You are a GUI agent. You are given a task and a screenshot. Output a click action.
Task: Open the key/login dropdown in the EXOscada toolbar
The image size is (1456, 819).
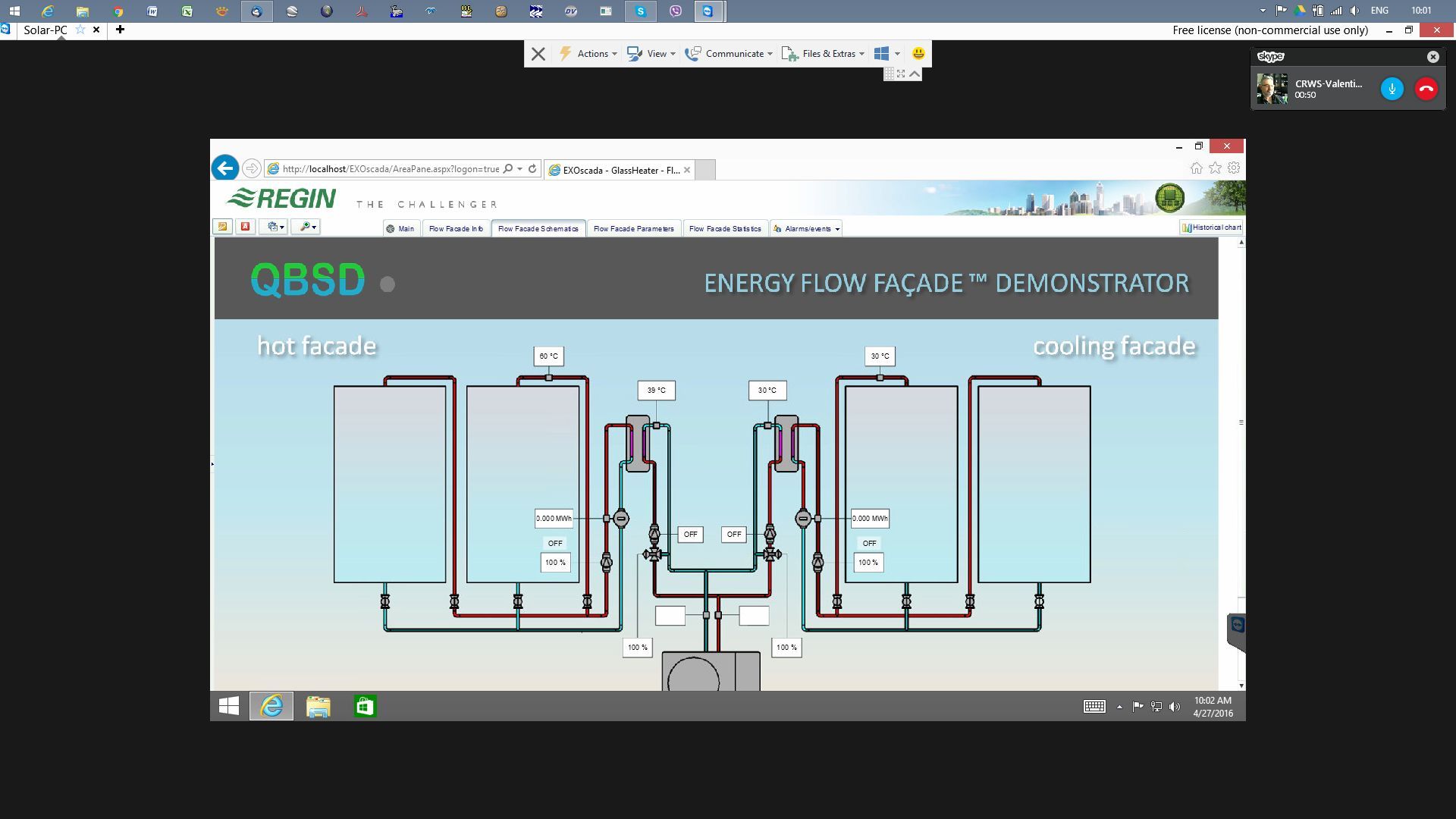[307, 227]
